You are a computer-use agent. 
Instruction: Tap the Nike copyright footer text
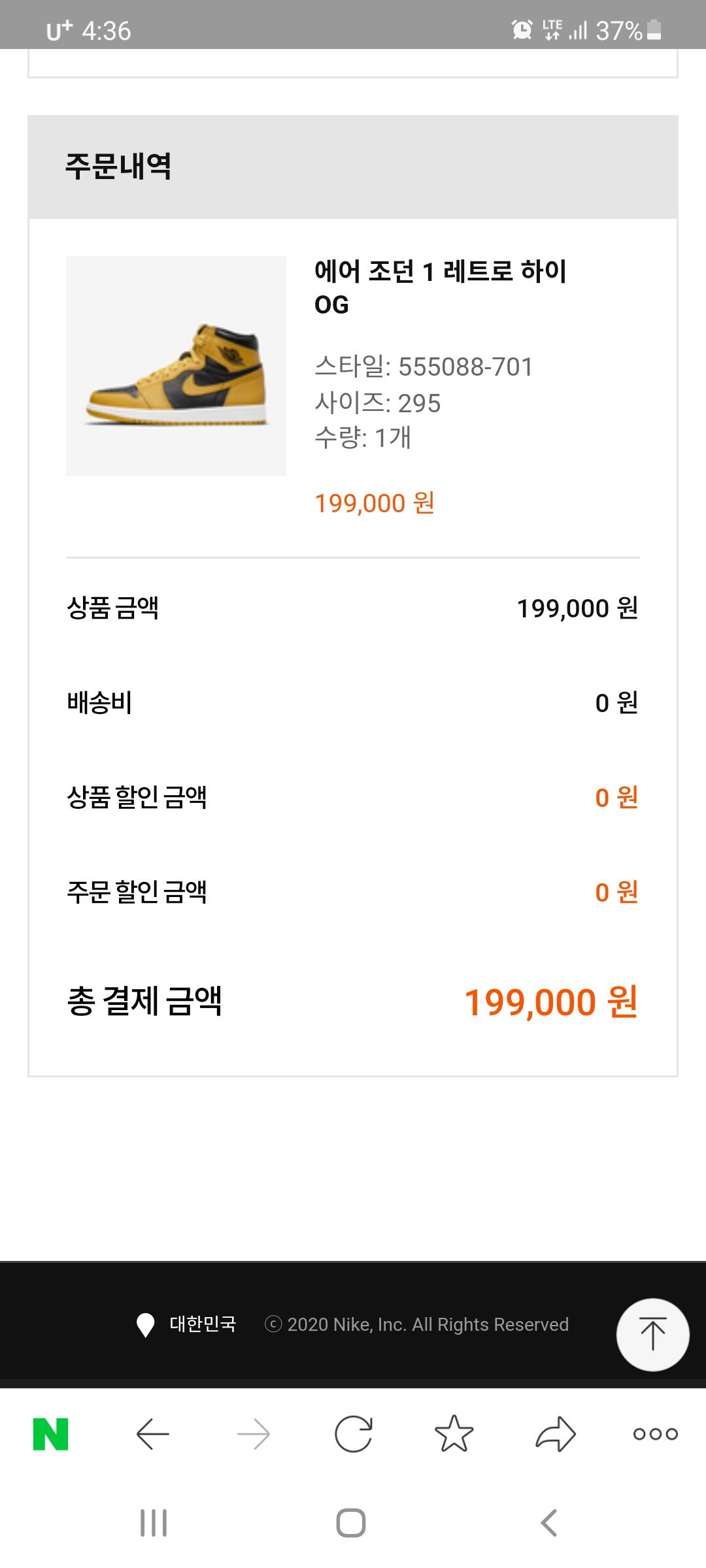[416, 1324]
